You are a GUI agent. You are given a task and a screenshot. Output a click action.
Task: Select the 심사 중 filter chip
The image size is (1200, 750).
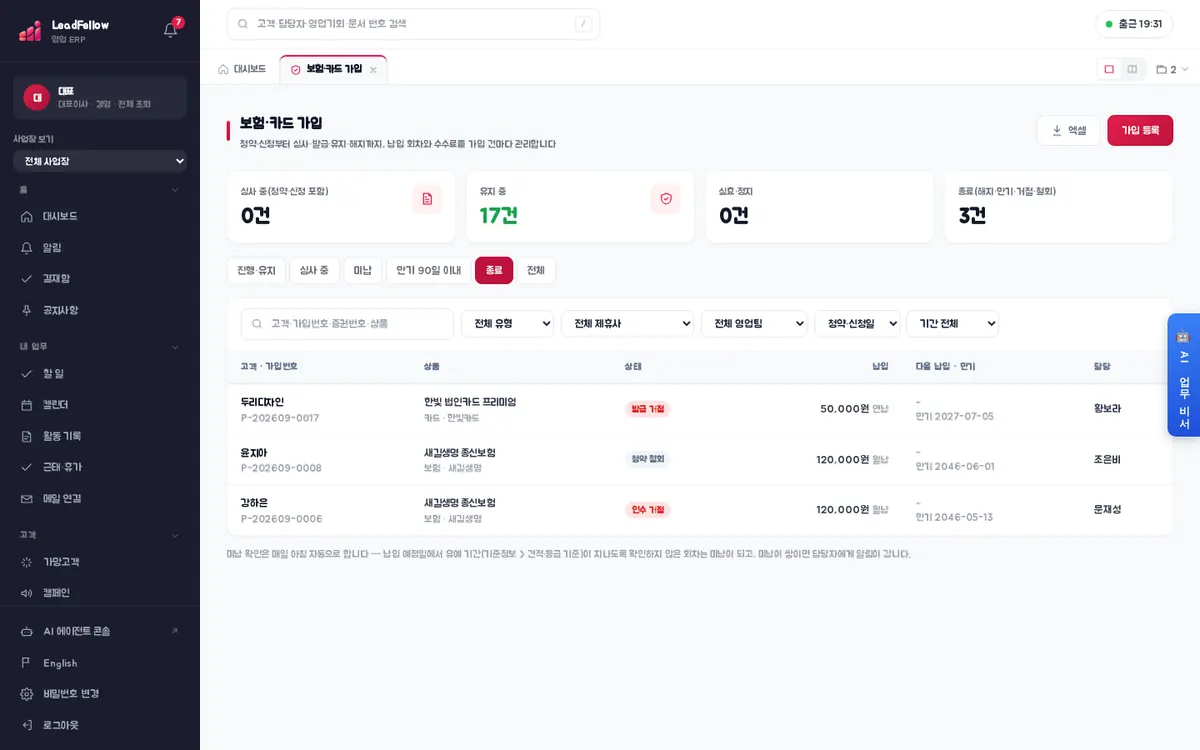(314, 270)
